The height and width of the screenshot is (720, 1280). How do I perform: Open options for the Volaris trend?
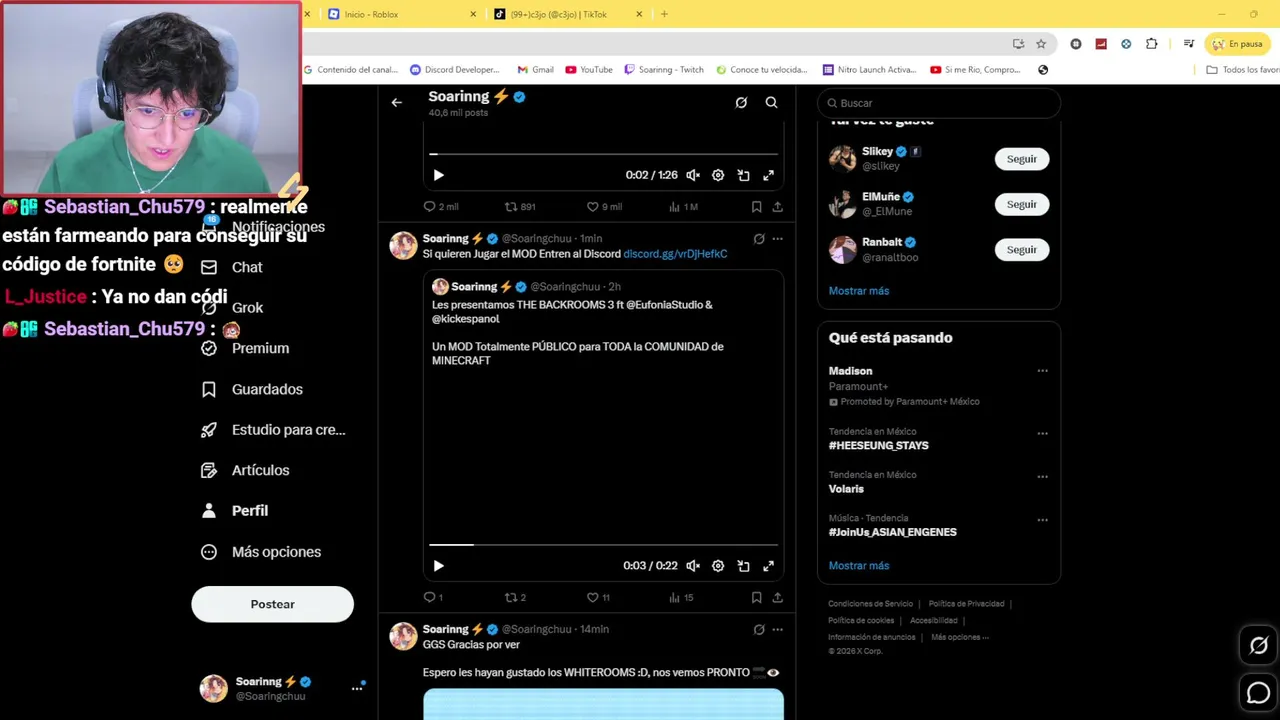1042,477
